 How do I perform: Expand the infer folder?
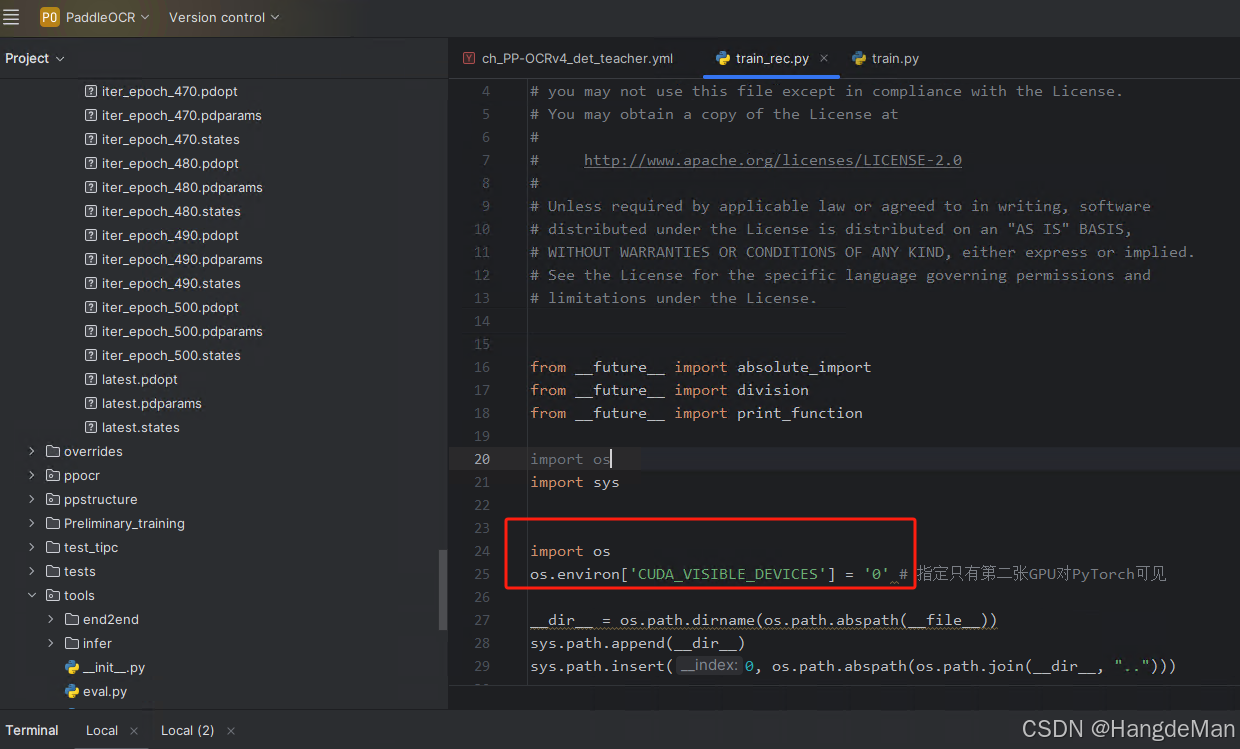(49, 643)
